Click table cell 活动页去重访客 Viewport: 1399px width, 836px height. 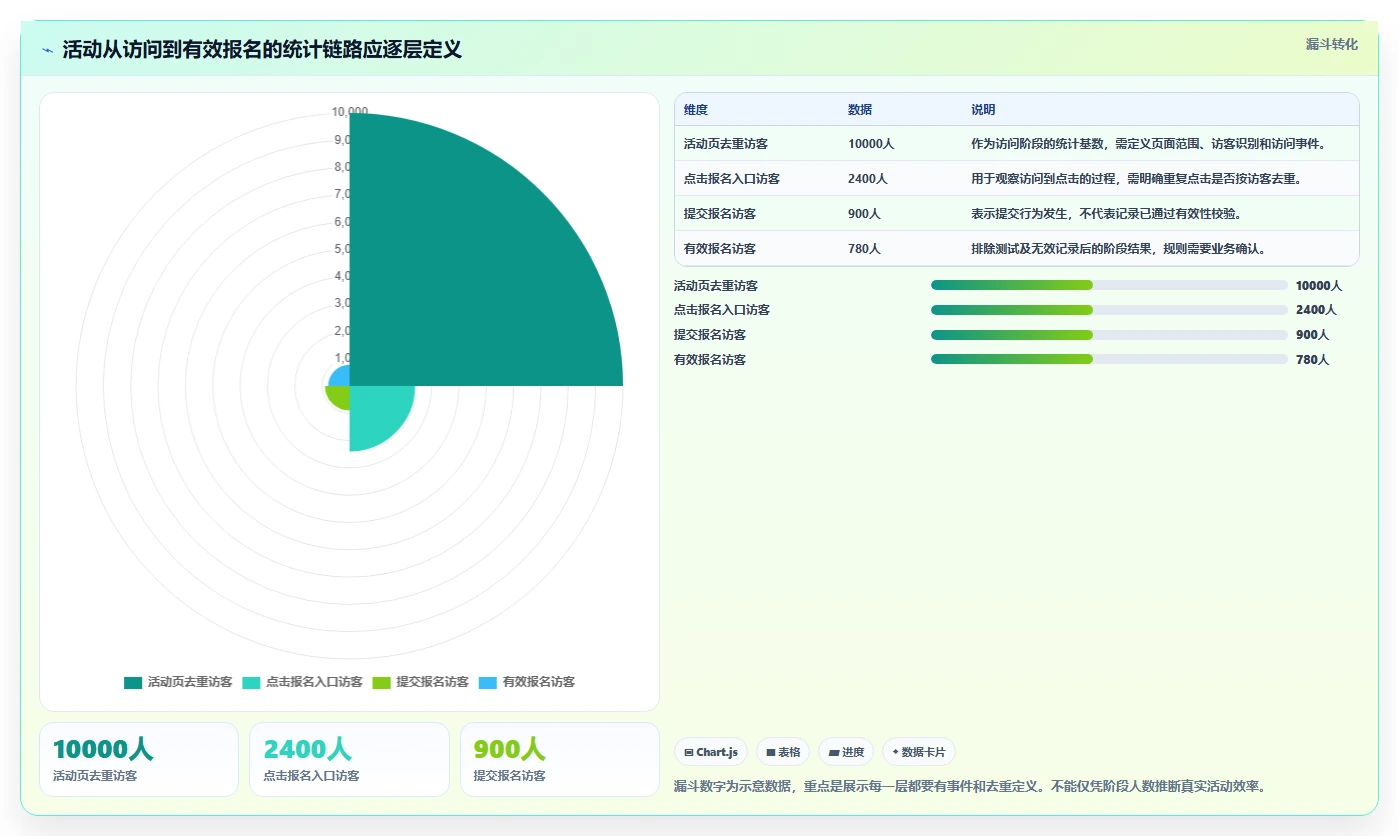pyautogui.click(x=726, y=144)
